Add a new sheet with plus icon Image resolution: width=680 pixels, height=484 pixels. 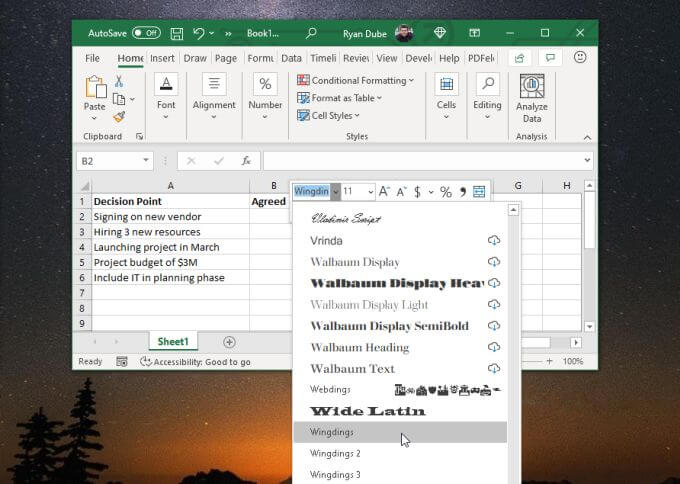[x=229, y=342]
